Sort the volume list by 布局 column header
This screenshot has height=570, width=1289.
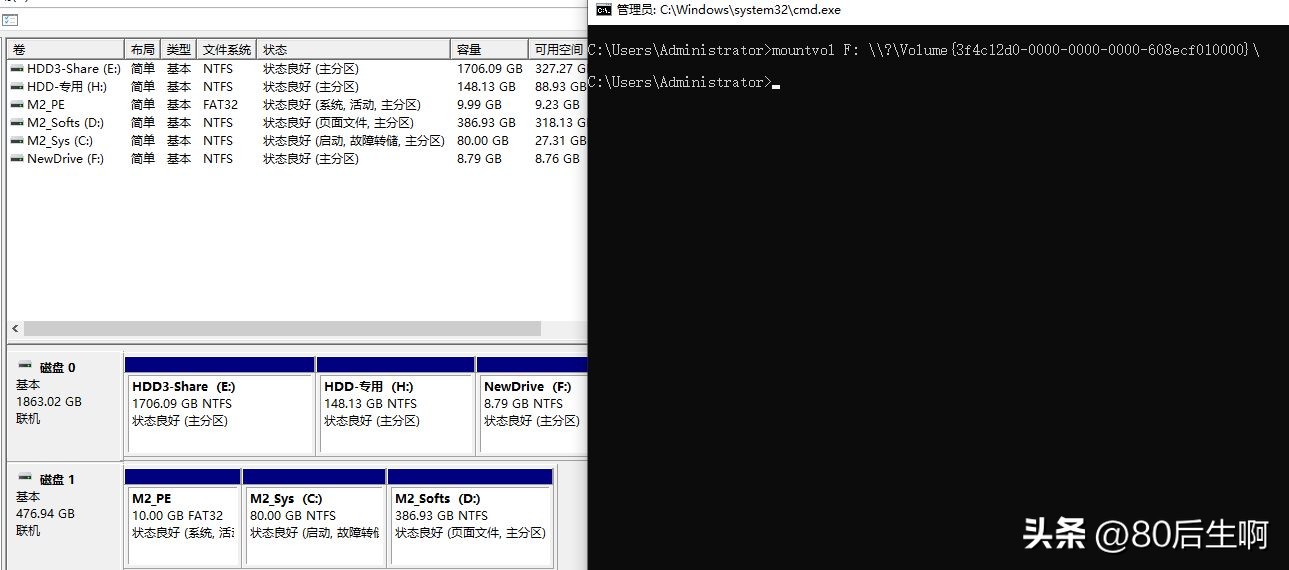142,49
